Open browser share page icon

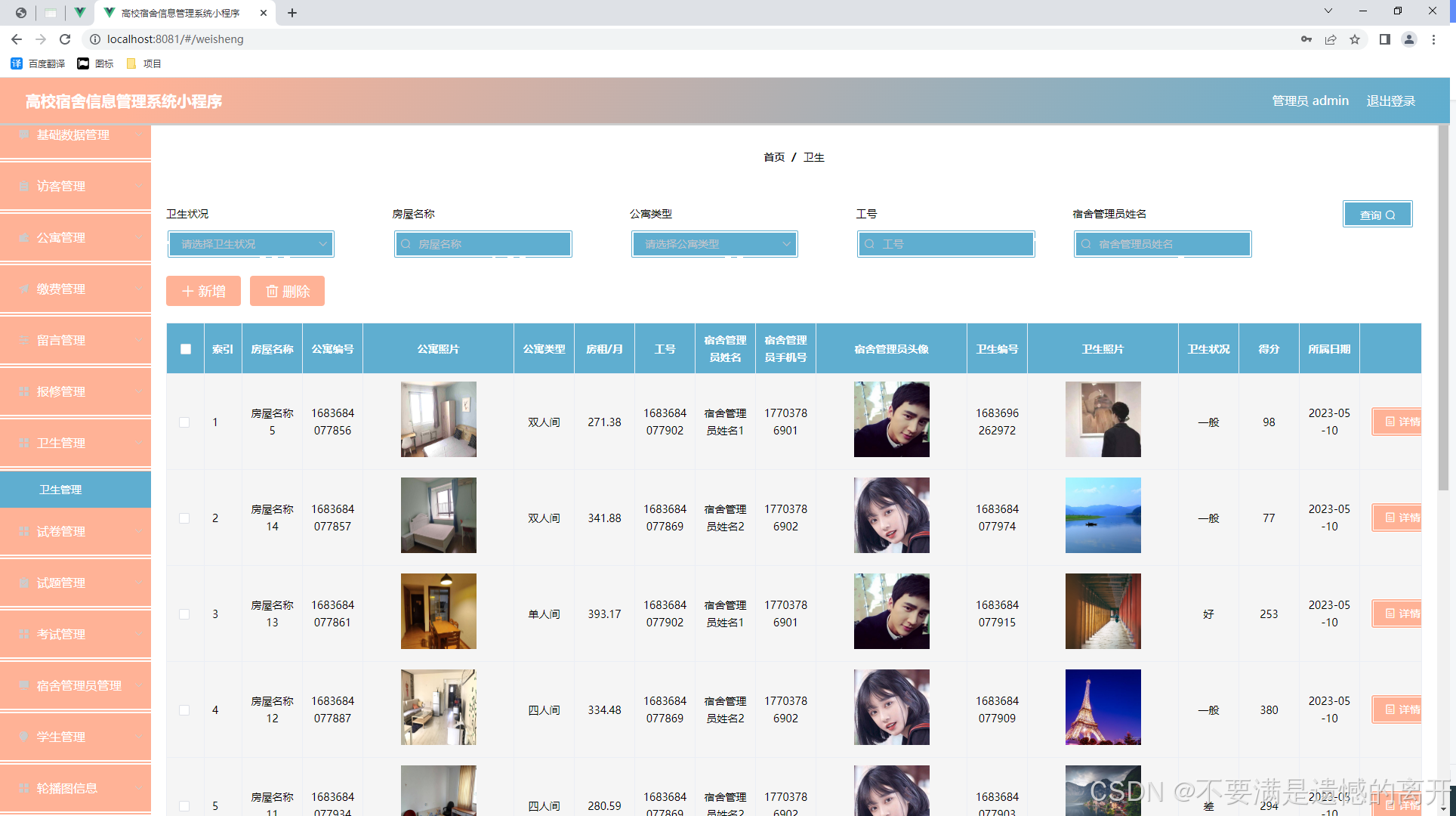(1331, 39)
